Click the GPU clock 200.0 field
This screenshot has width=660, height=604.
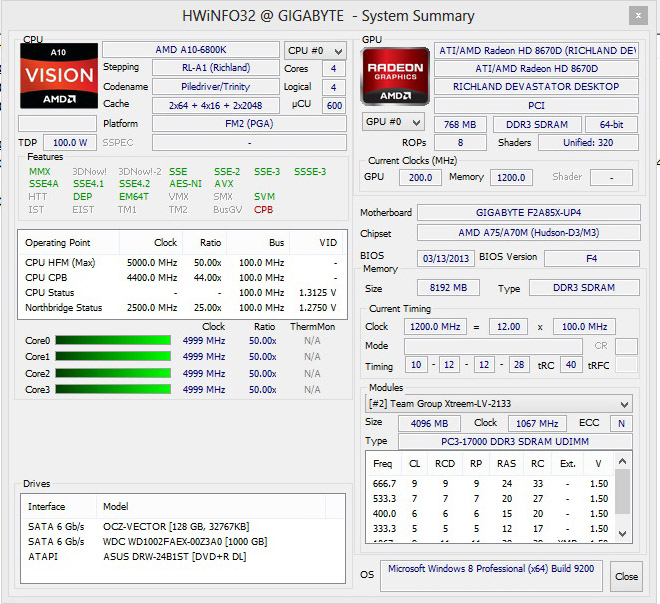(x=420, y=178)
